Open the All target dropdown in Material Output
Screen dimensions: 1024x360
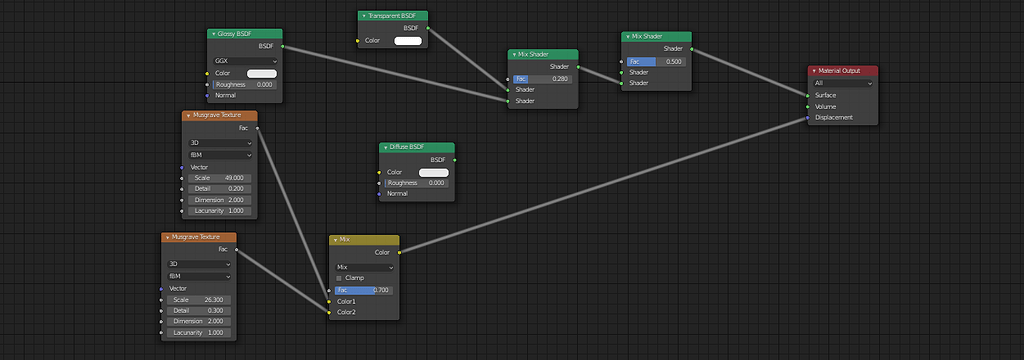click(843, 84)
